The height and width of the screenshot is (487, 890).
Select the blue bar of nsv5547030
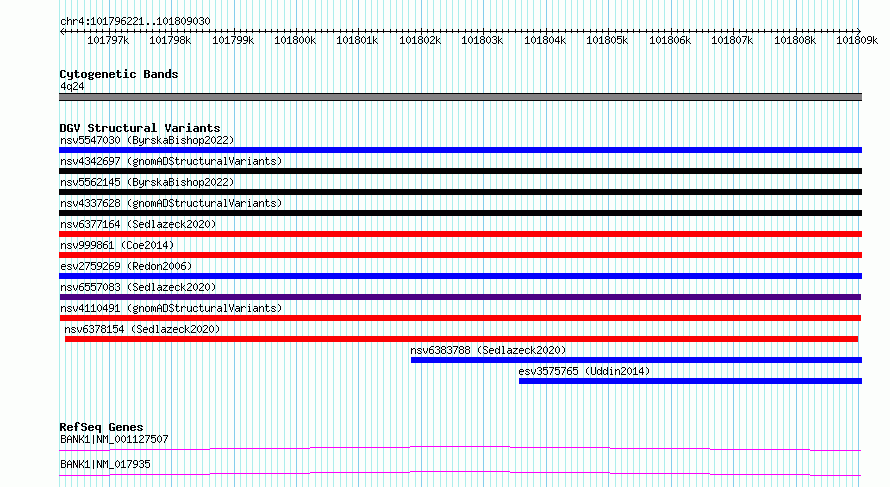[460, 150]
